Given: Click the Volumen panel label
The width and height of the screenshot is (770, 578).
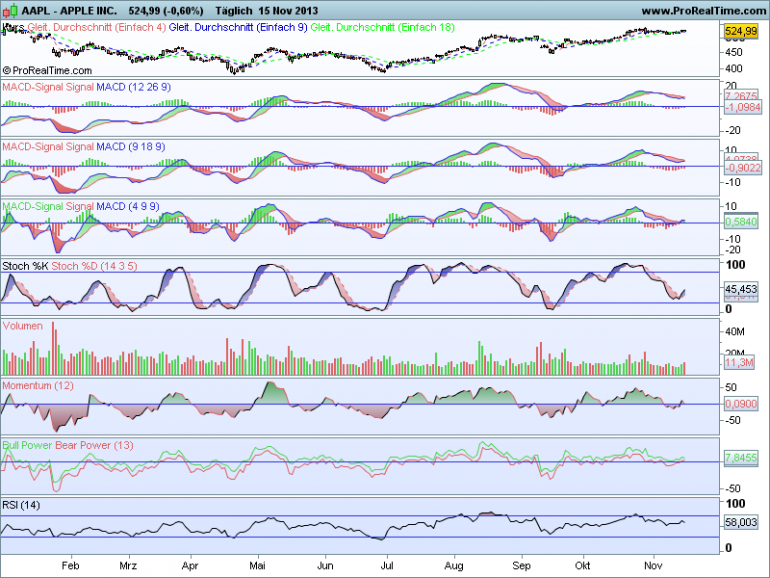Looking at the screenshot, I should click(23, 326).
